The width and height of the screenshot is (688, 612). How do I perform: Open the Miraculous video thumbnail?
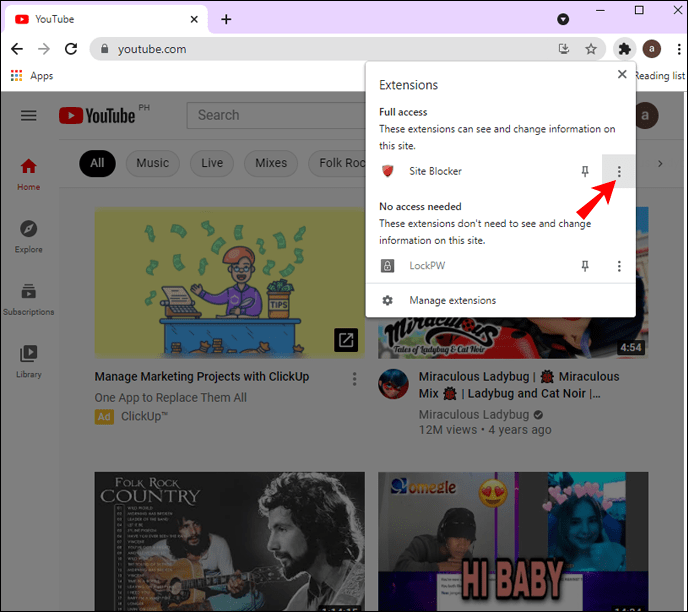513,337
